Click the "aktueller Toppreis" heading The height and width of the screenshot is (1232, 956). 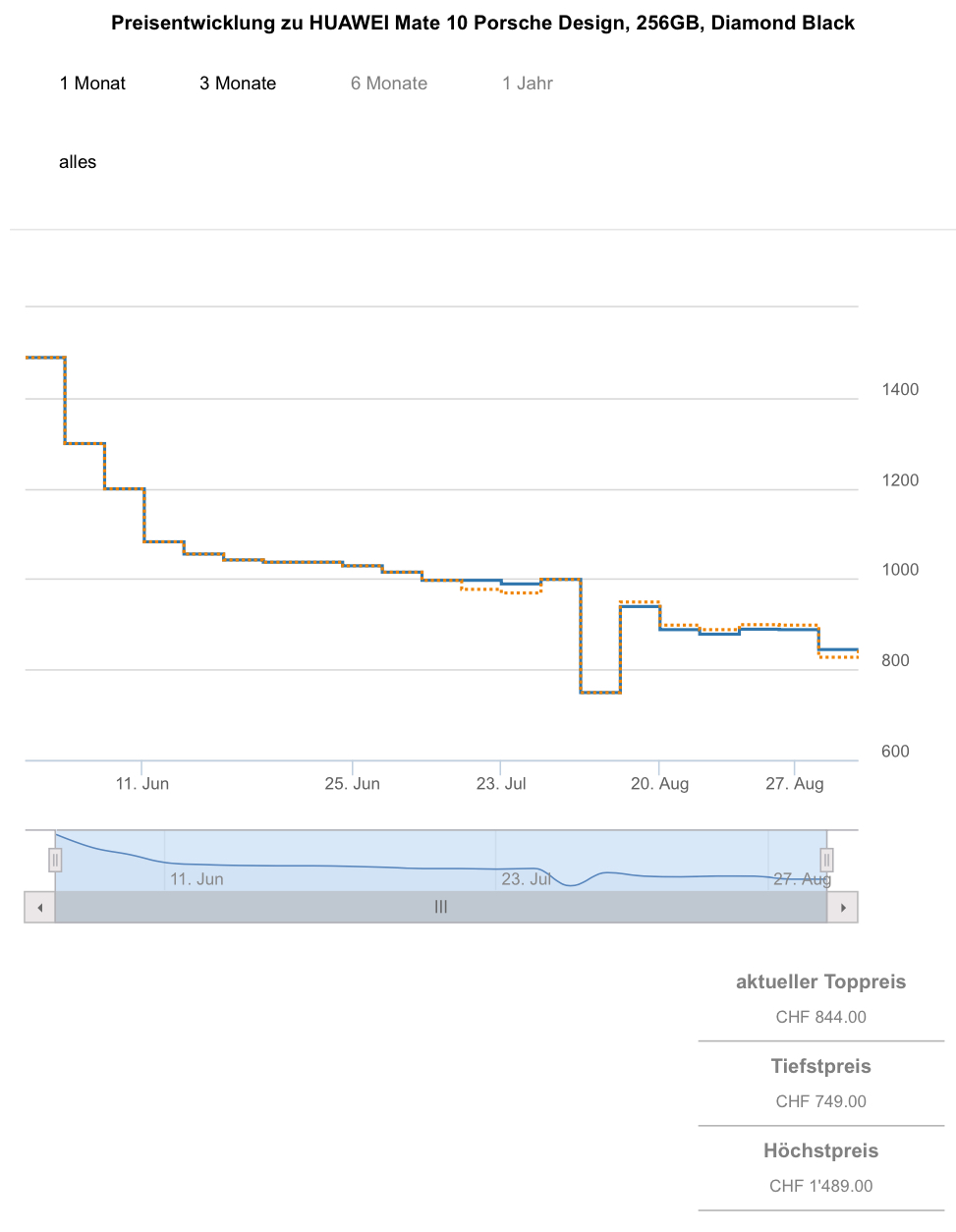[820, 981]
